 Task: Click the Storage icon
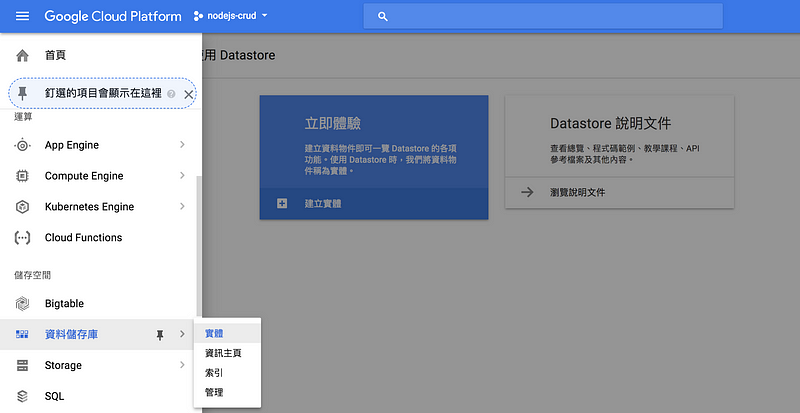click(22, 366)
